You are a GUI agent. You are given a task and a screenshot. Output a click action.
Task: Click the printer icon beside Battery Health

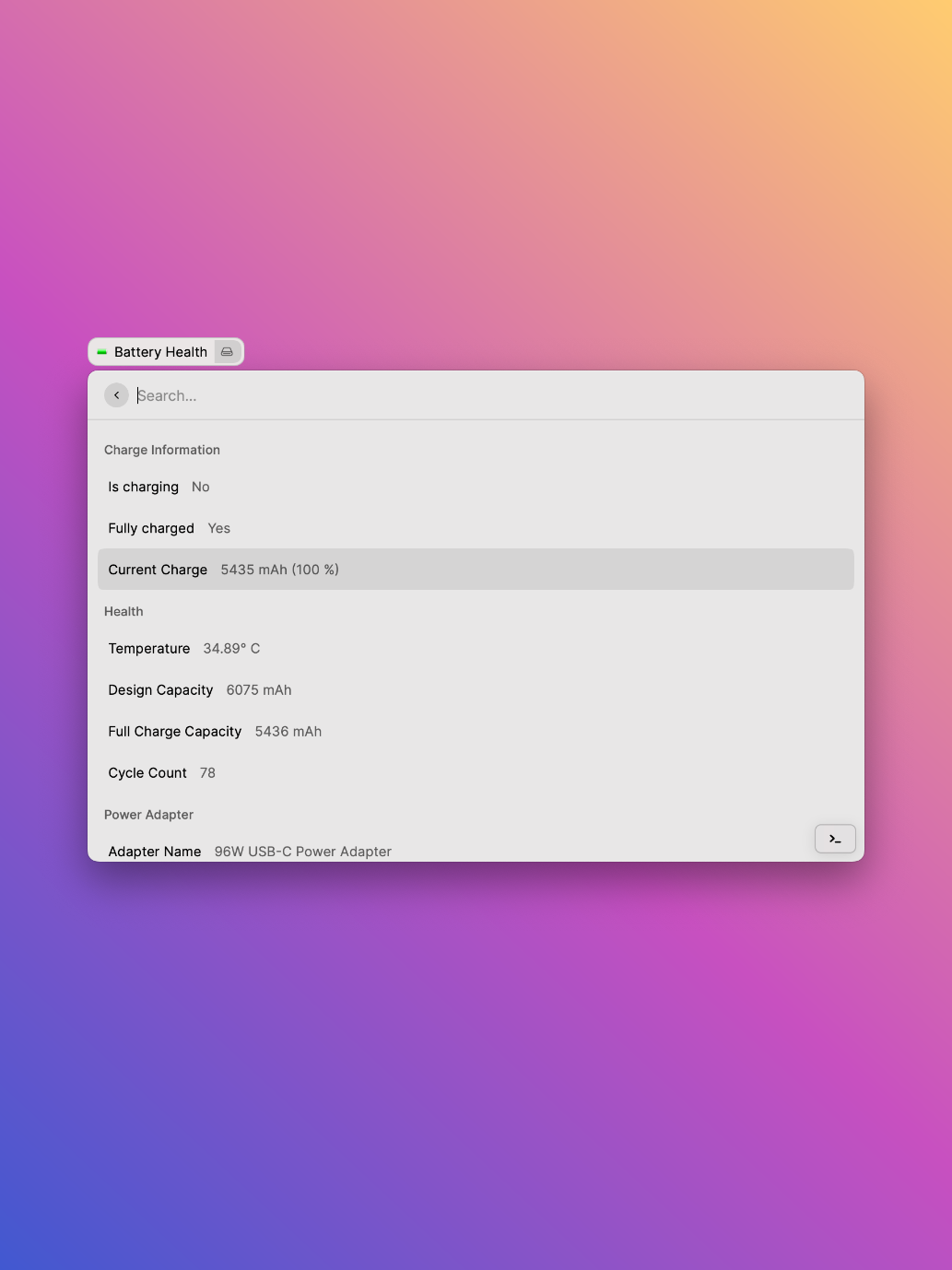(226, 351)
